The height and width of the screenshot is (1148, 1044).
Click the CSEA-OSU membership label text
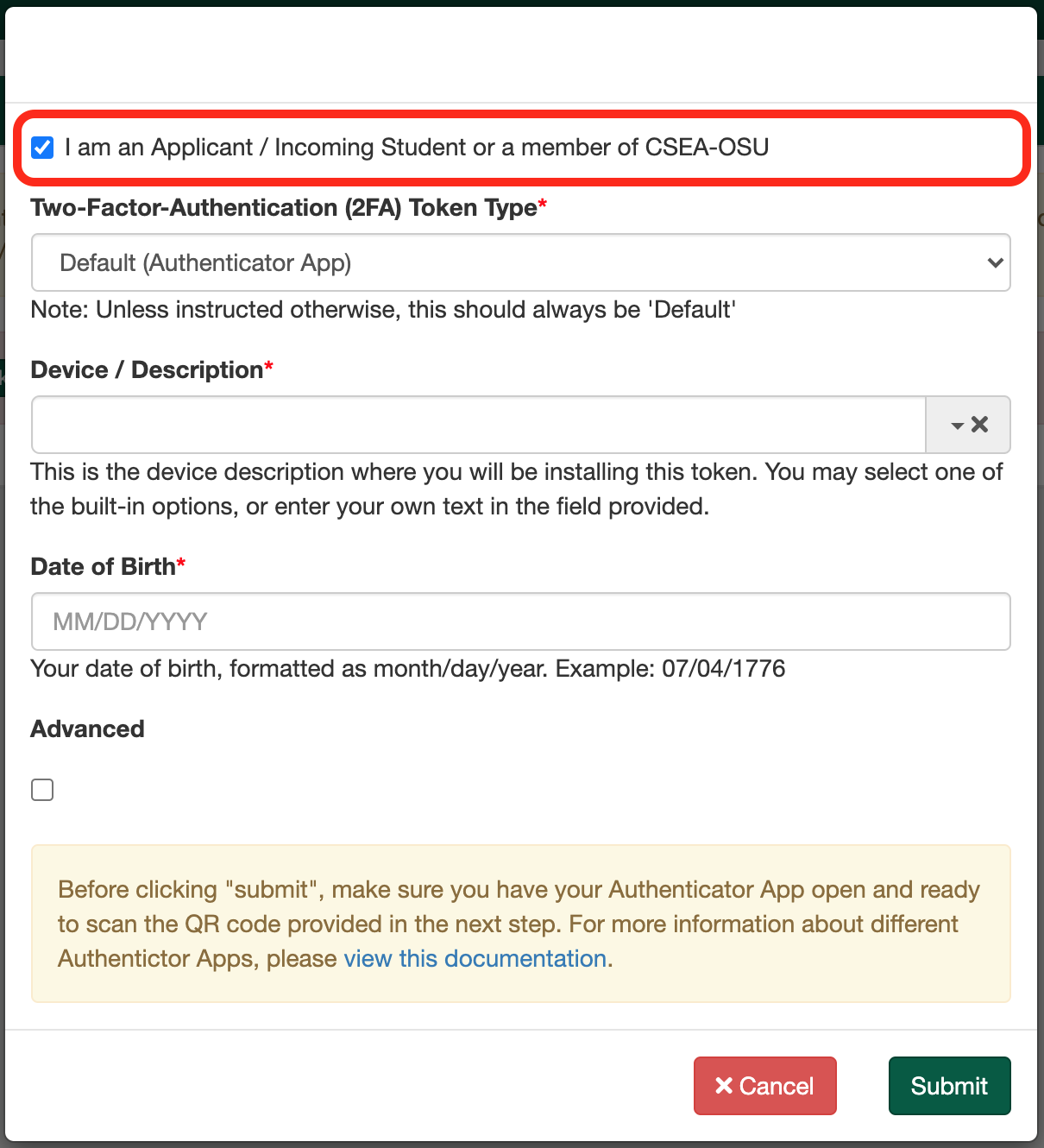[416, 148]
